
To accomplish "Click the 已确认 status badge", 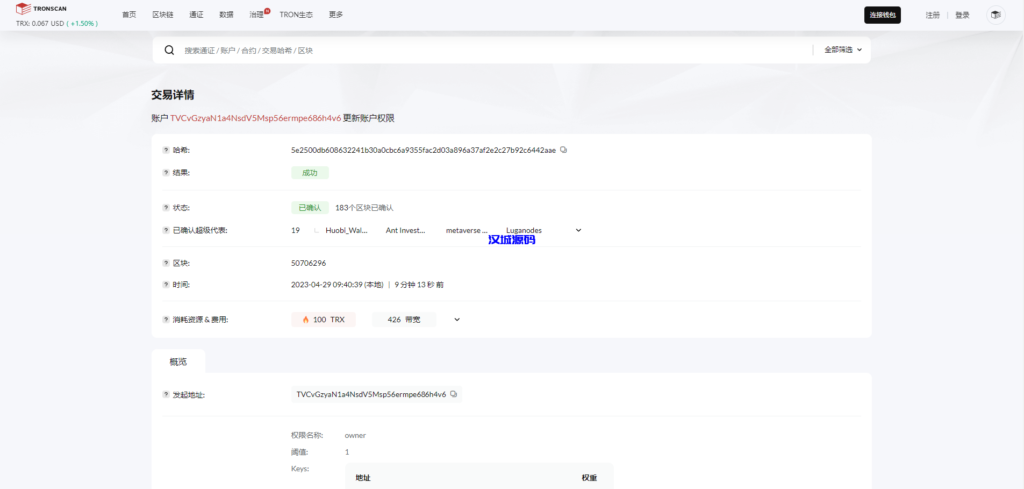I will pyautogui.click(x=310, y=208).
